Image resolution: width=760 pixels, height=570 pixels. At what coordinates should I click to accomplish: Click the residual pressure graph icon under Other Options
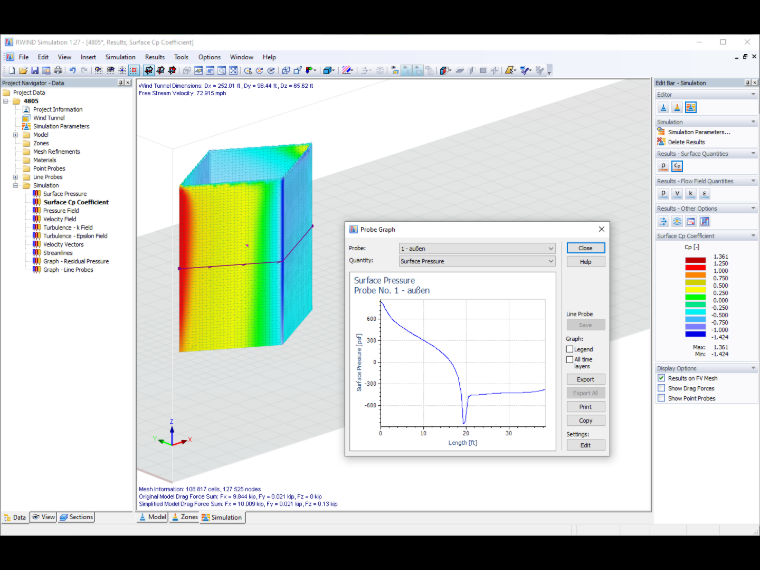pyautogui.click(x=691, y=222)
